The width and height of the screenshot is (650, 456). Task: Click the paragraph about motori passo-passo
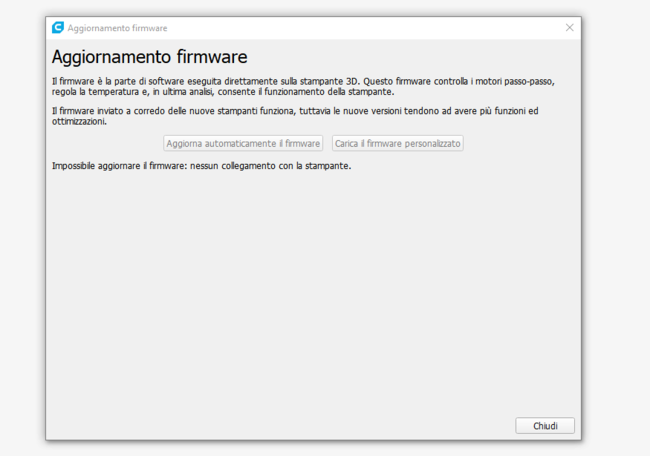click(300, 86)
